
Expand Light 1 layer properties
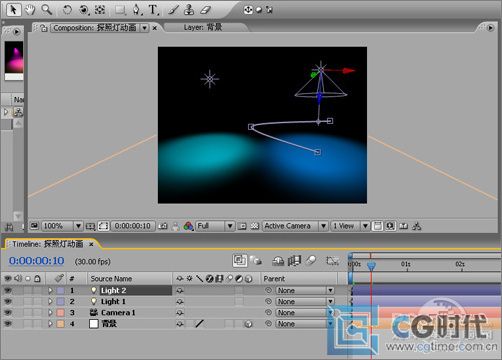[50, 301]
